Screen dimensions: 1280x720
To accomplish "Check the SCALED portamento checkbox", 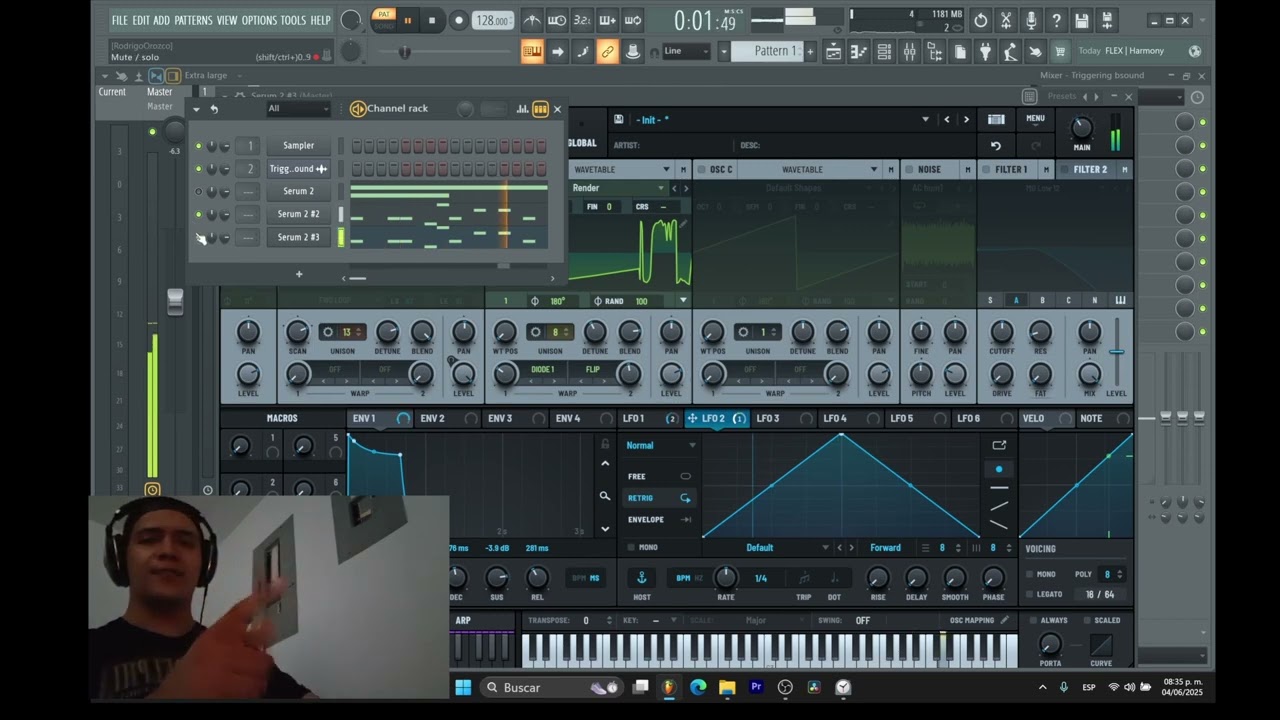I will click(1087, 620).
